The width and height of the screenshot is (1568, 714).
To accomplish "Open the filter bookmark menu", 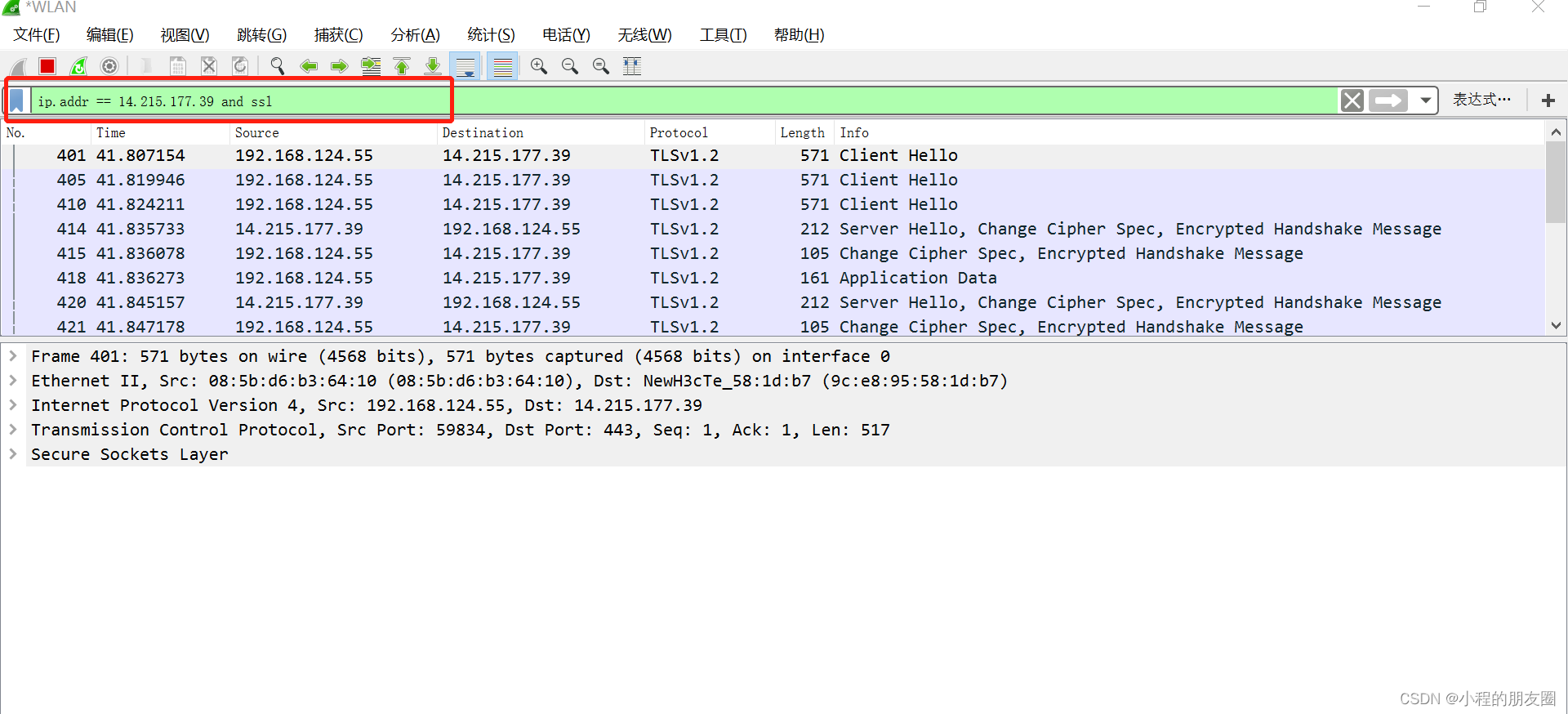I will [x=17, y=100].
